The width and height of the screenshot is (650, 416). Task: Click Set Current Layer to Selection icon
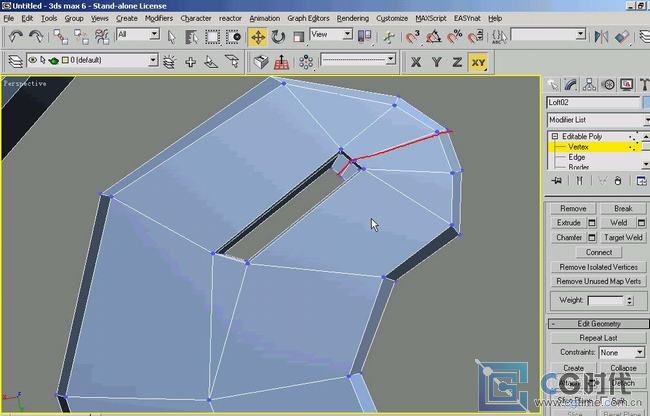pyautogui.click(x=232, y=62)
